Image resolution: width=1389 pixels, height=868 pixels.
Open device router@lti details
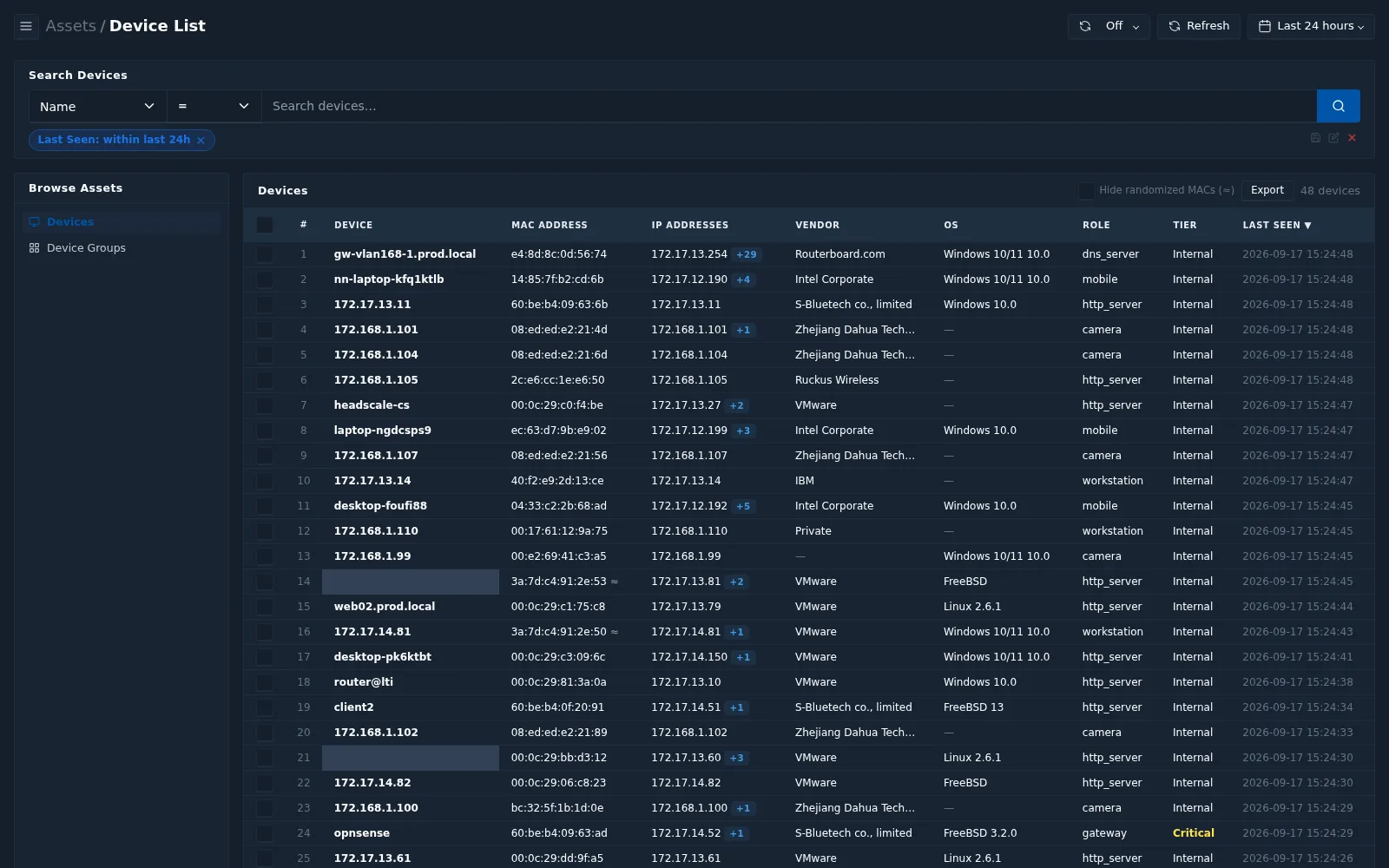pos(364,682)
